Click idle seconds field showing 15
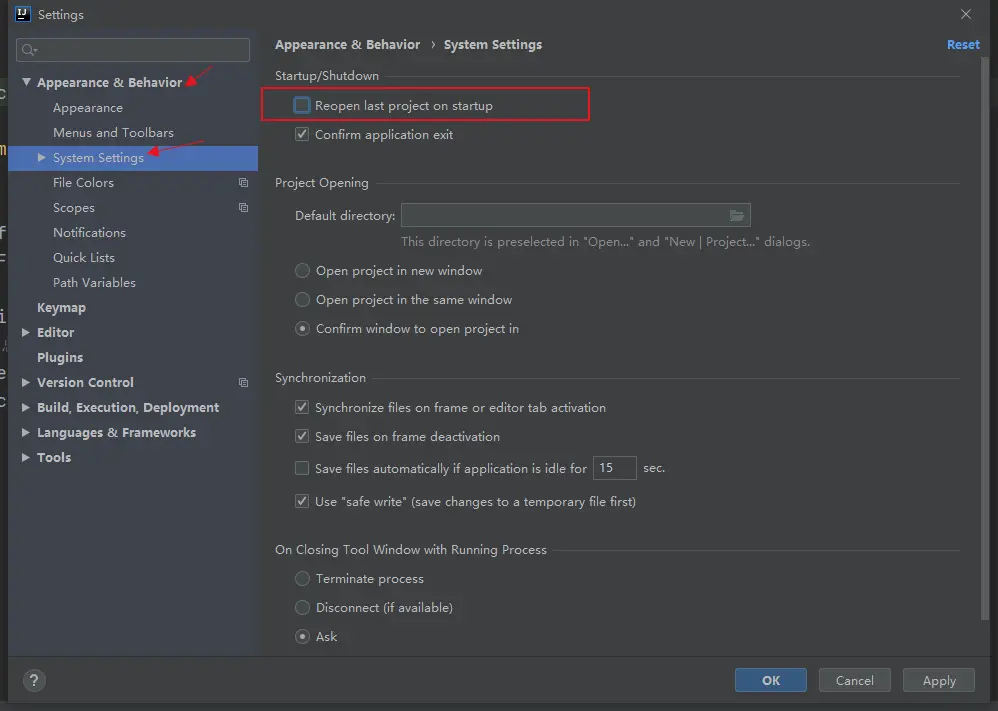Image resolution: width=998 pixels, height=711 pixels. click(x=614, y=468)
